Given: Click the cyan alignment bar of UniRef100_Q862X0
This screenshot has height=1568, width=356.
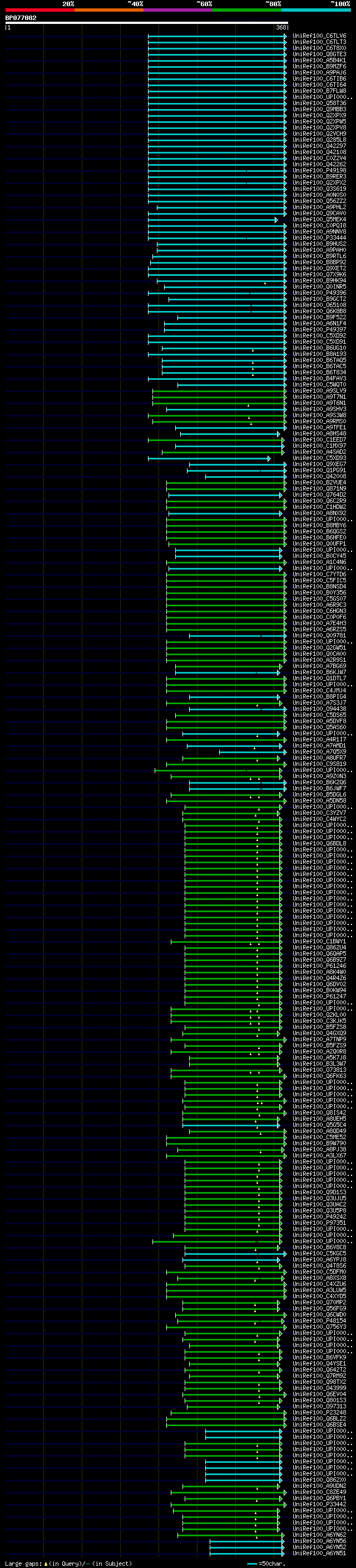Looking at the screenshot, I should click(244, 1480).
